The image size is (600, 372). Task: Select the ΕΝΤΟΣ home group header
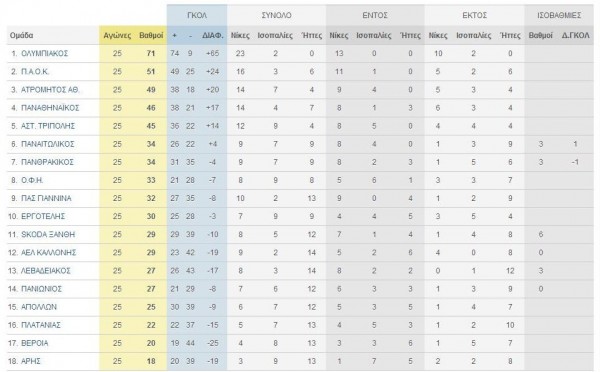click(375, 15)
